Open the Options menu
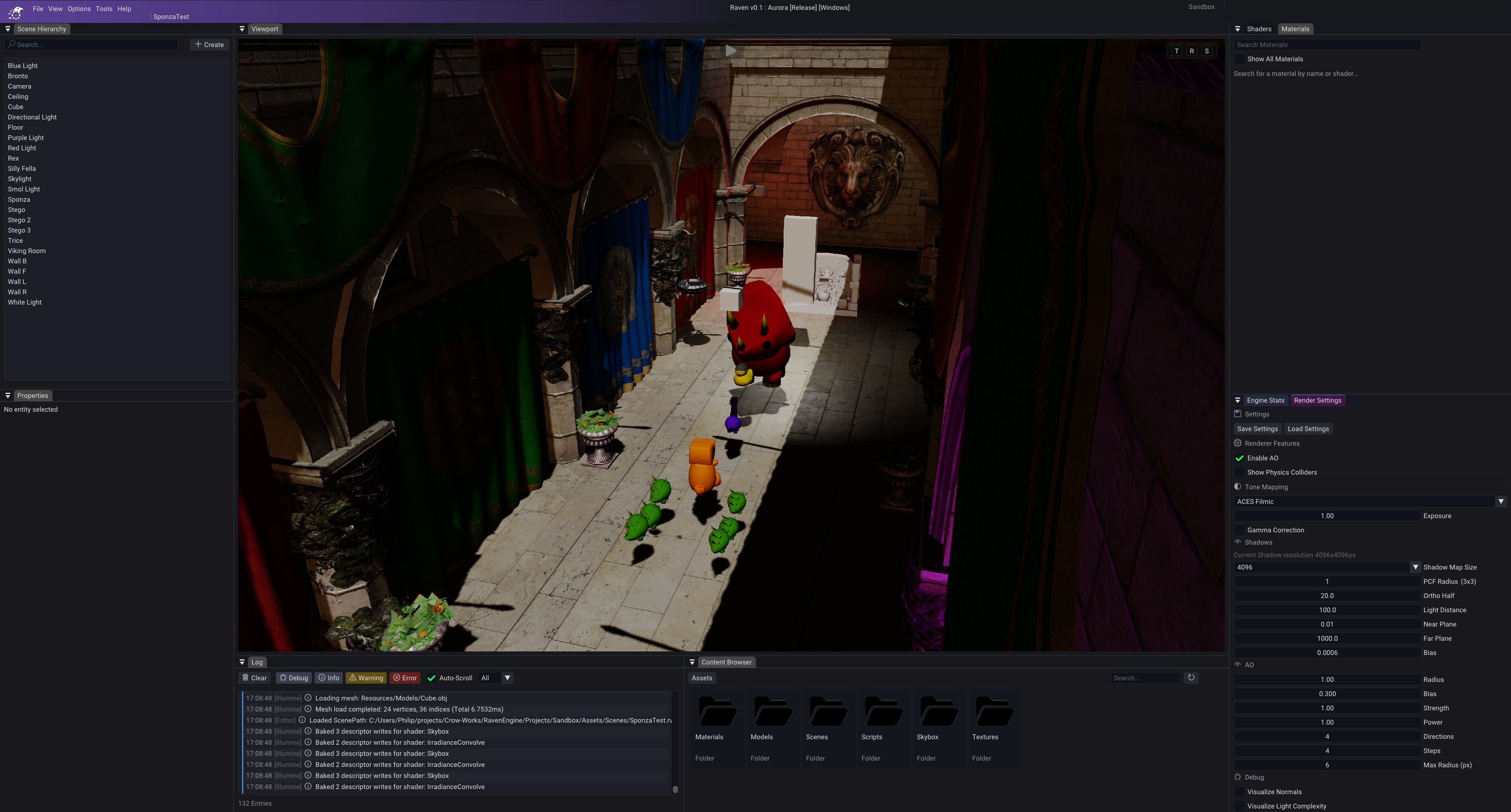Image resolution: width=1511 pixels, height=812 pixels. coord(79,9)
